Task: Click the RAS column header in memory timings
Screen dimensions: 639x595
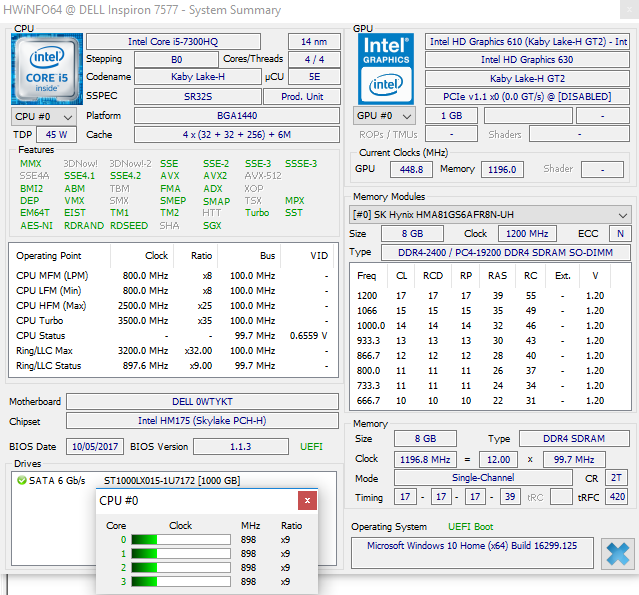Action: [x=498, y=276]
